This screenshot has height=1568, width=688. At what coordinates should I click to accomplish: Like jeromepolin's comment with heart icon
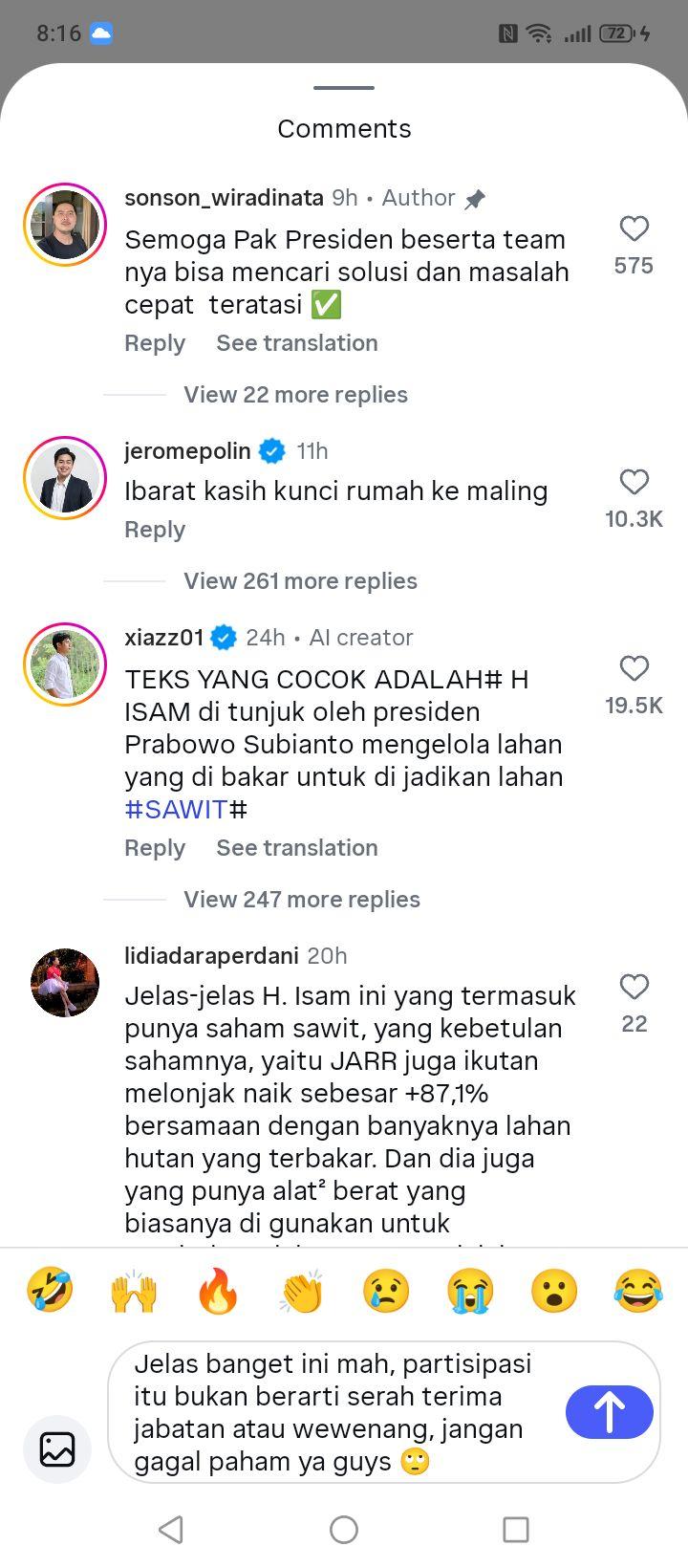[x=634, y=482]
